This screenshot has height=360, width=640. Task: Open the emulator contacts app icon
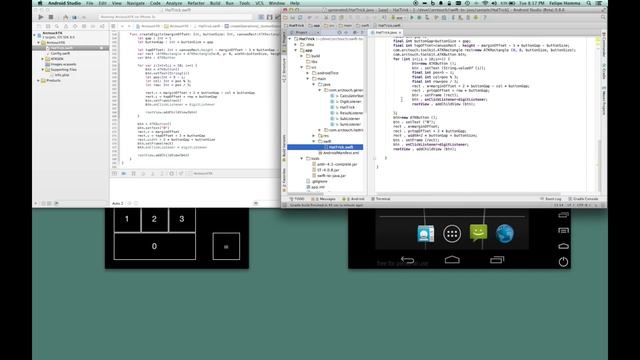pos(426,234)
